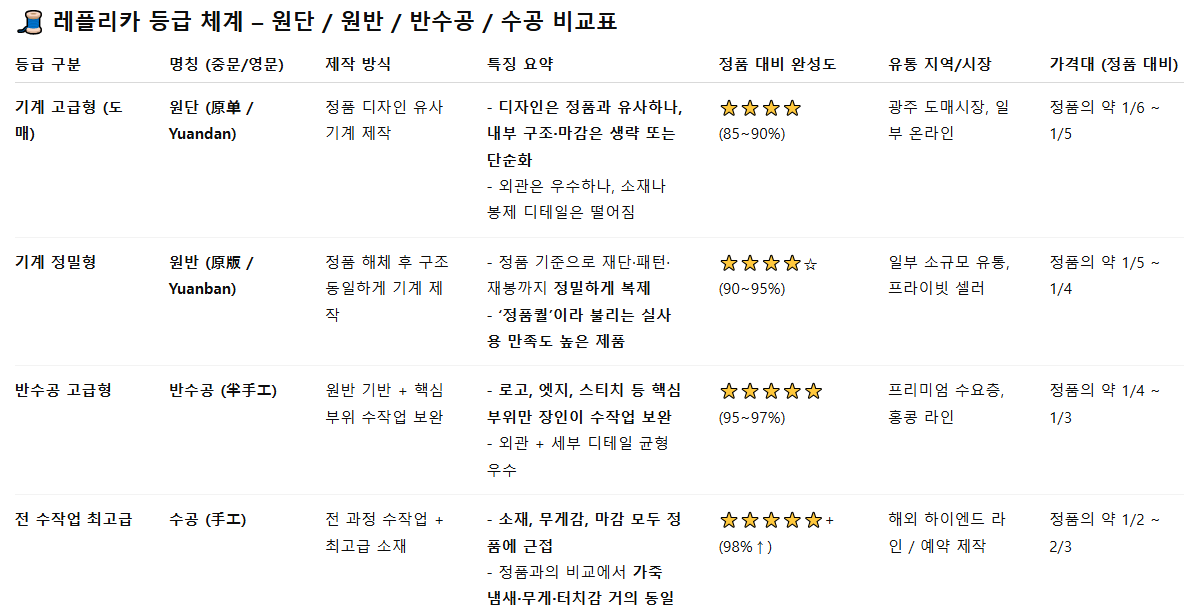This screenshot has width=1192, height=610.
Task: Click the 정품의 약 1/2 ~ 2/3 price cell
Action: (x=1105, y=532)
